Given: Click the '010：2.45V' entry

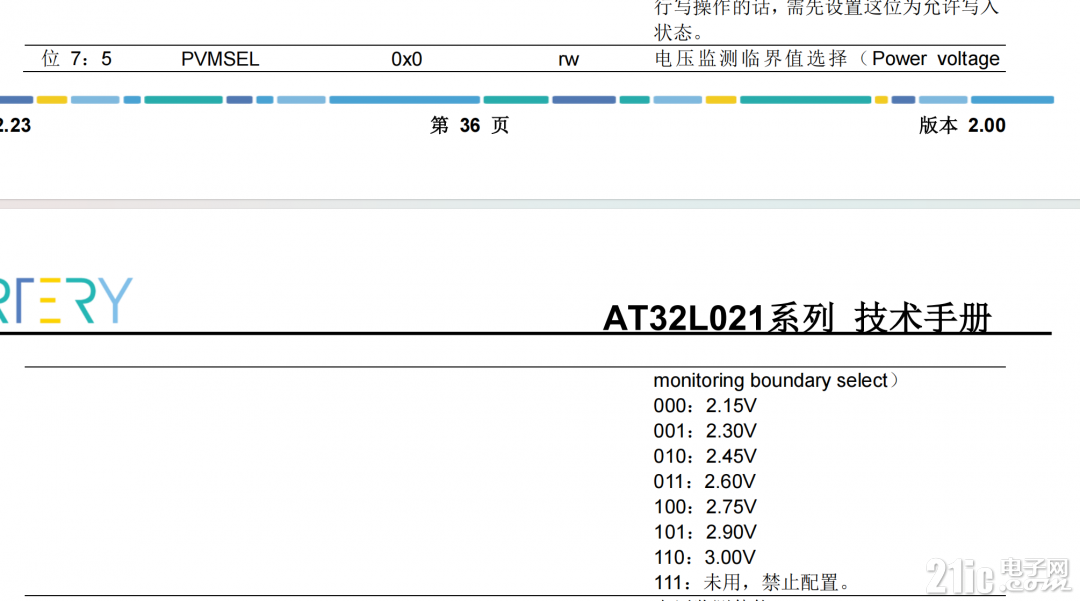Looking at the screenshot, I should click(705, 456).
